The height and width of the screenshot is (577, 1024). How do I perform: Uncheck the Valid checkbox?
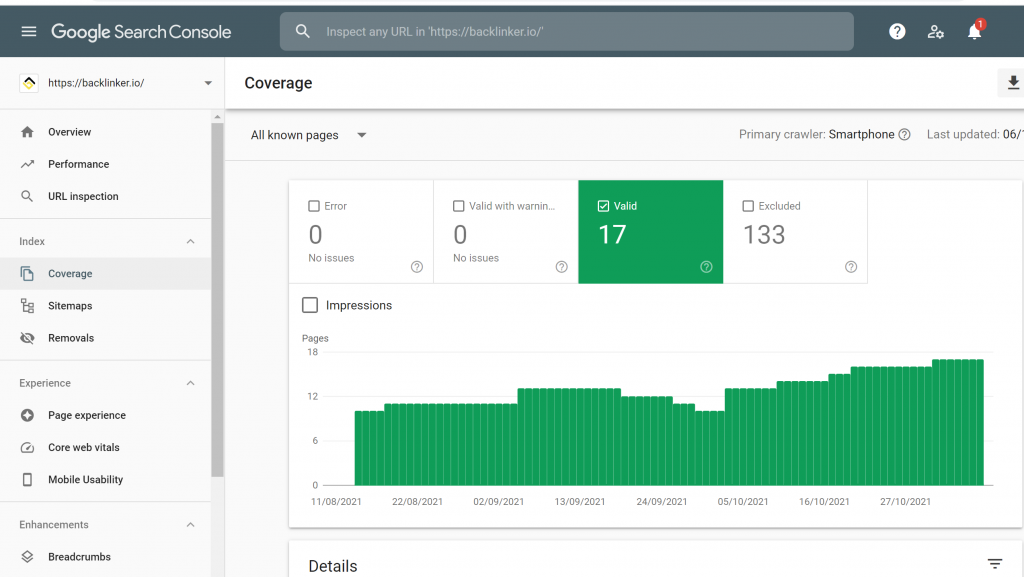tap(603, 206)
